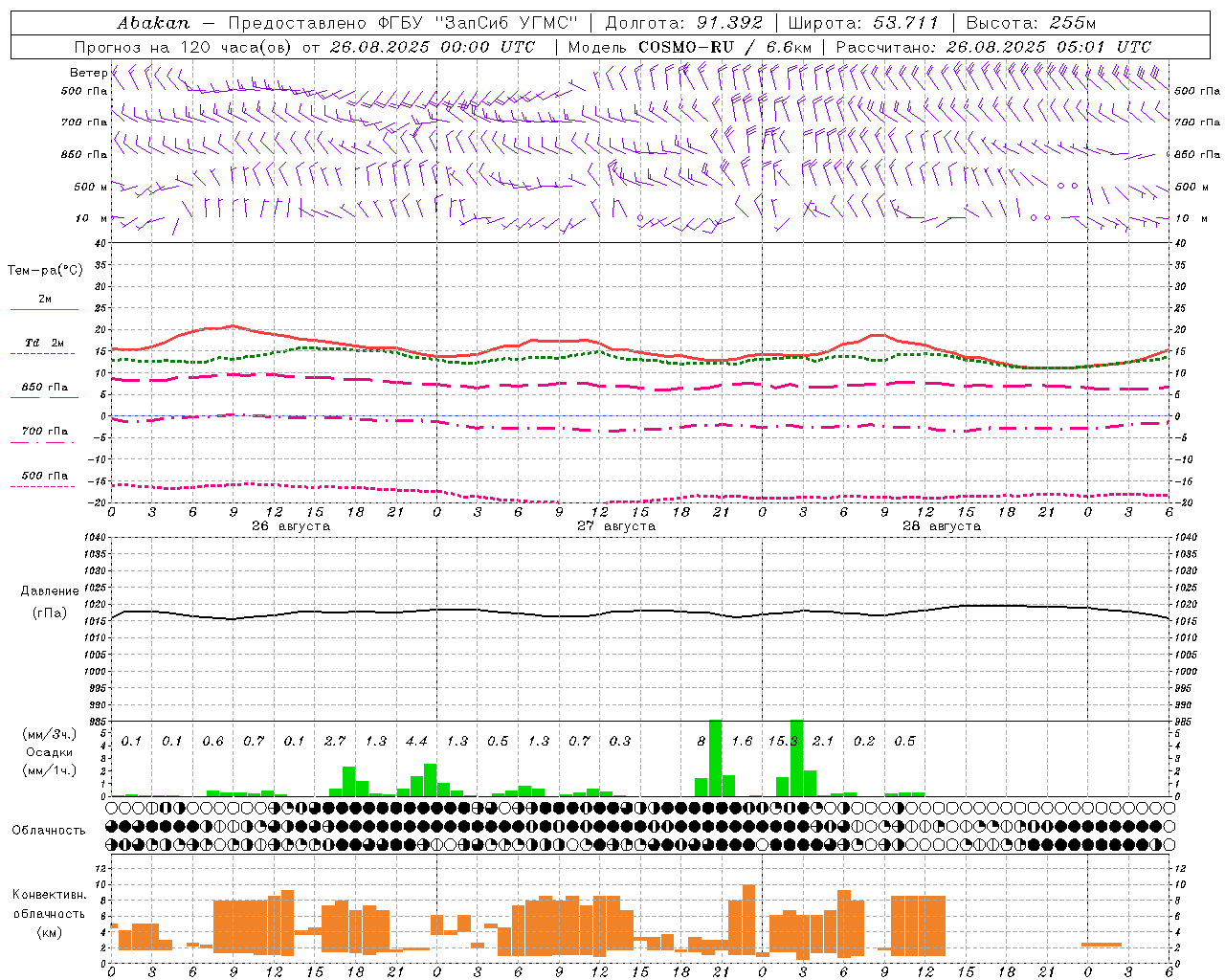
Task: Click the 27 августа date label
Action: 616,526
